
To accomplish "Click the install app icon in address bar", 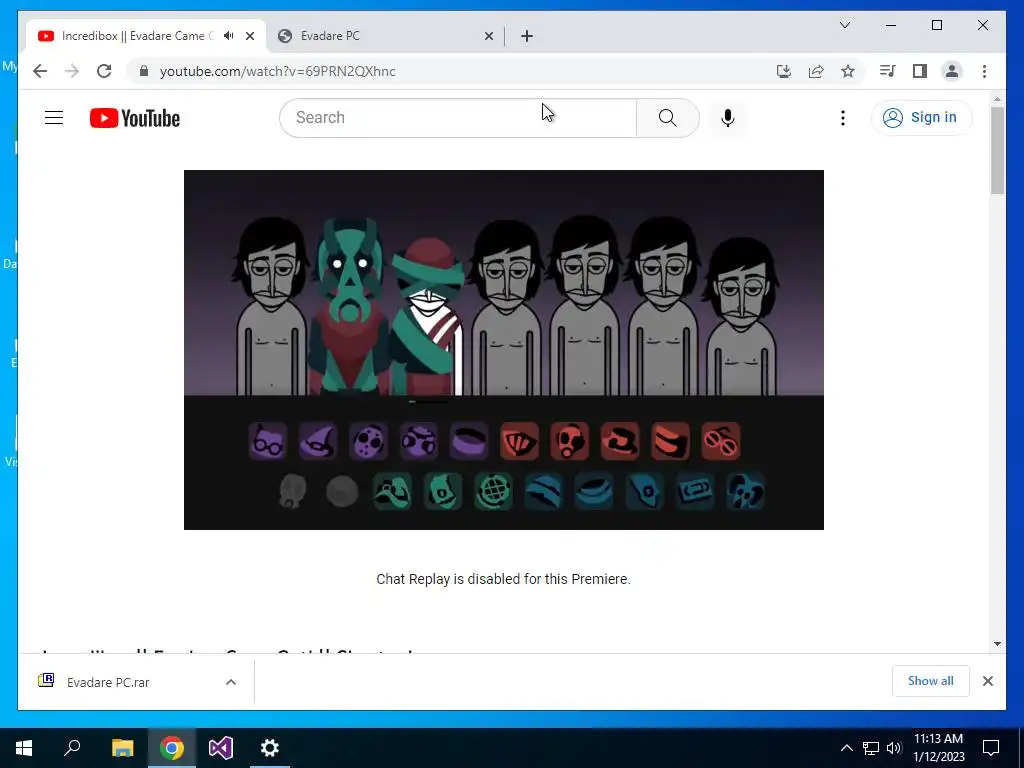I will coord(784,71).
